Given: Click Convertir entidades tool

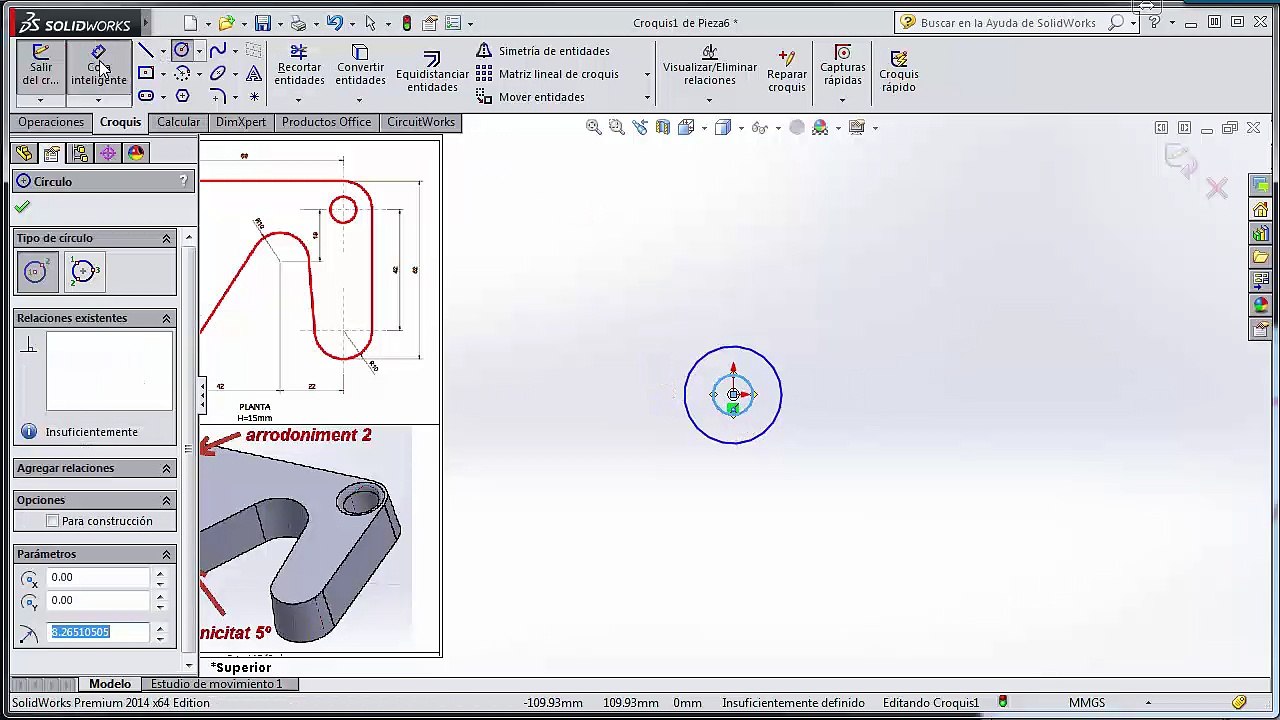Looking at the screenshot, I should (x=360, y=66).
